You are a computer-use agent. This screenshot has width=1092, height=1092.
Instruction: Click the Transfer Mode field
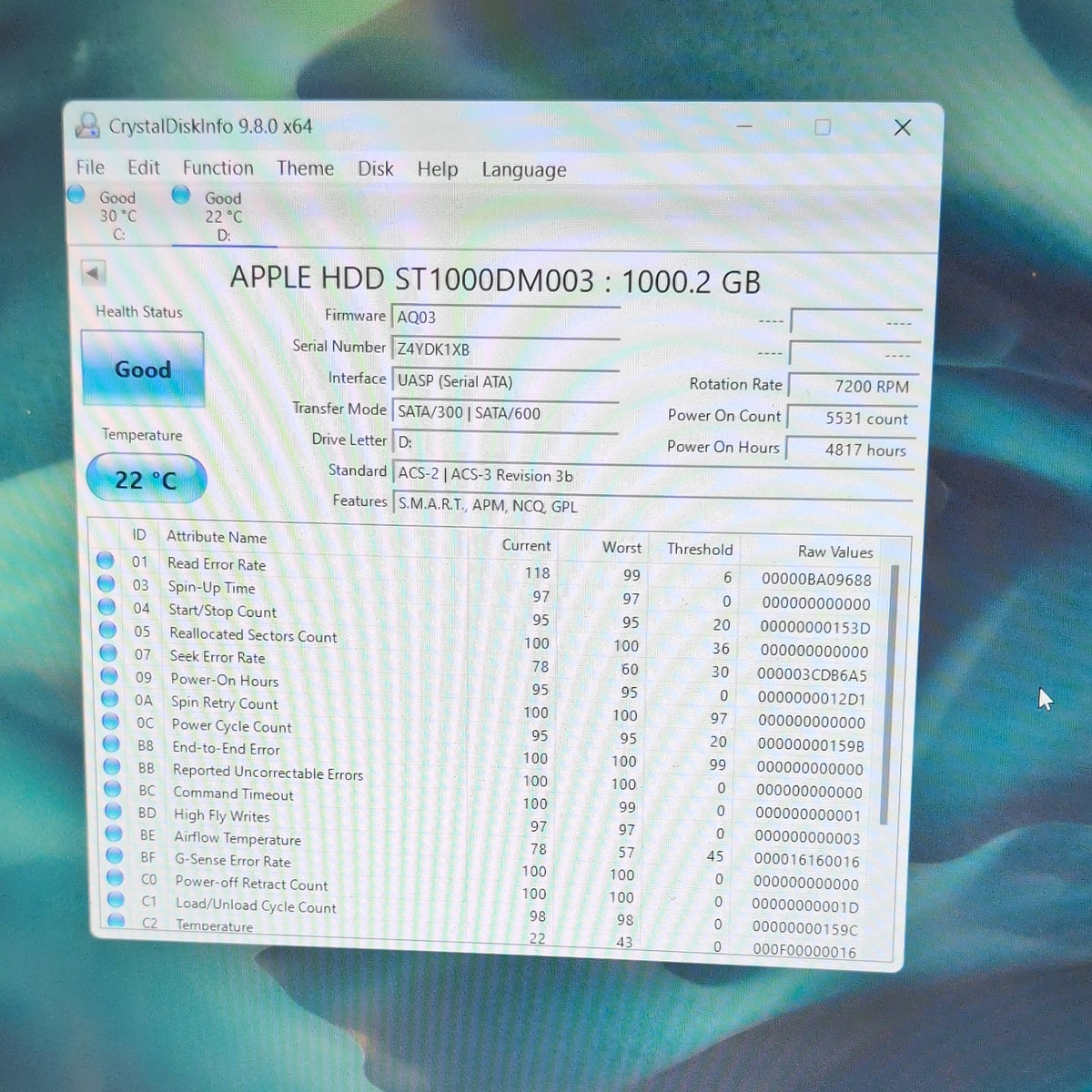(506, 412)
